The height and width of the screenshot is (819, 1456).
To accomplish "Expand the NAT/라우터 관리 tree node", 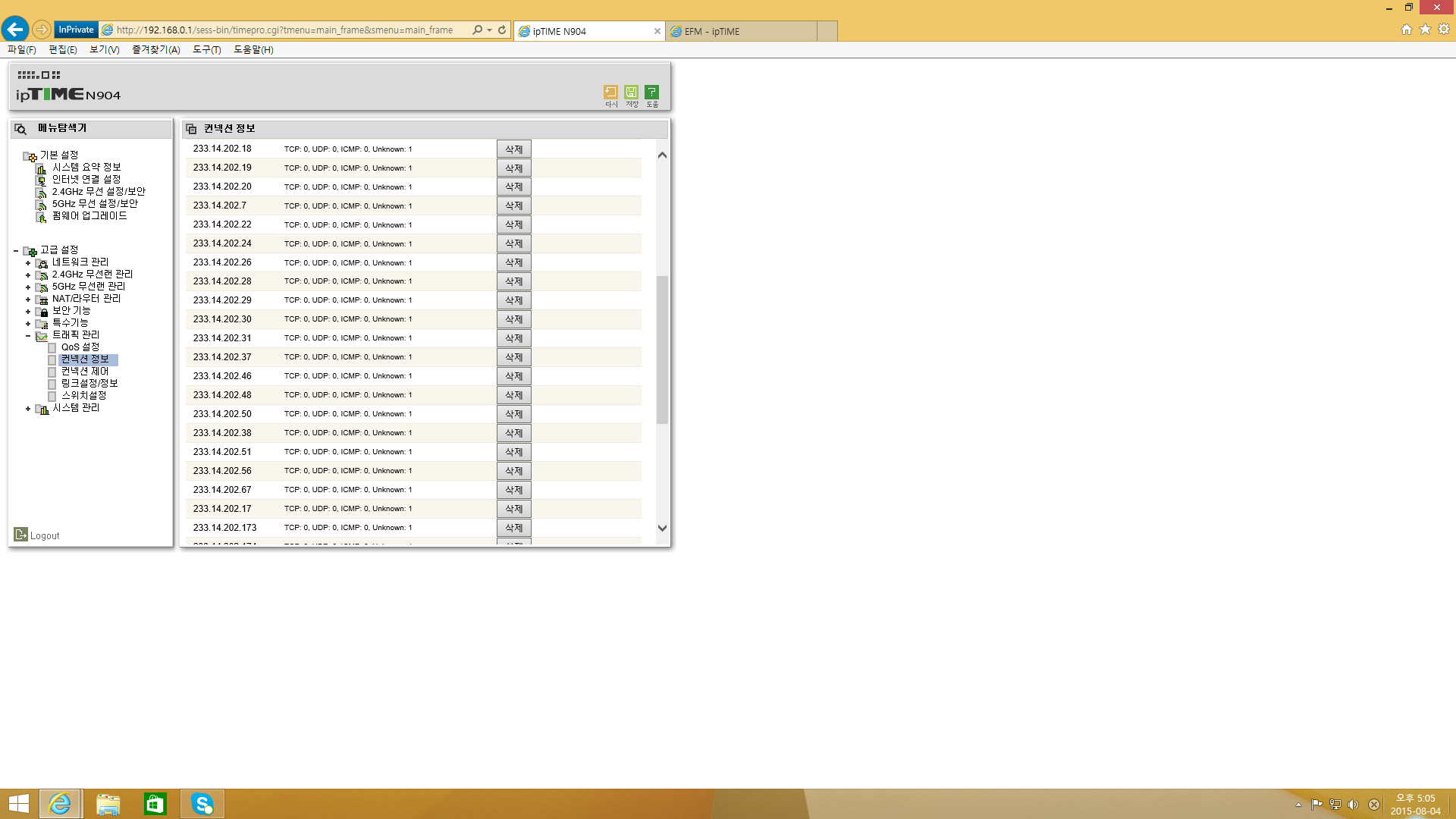I will point(28,300).
